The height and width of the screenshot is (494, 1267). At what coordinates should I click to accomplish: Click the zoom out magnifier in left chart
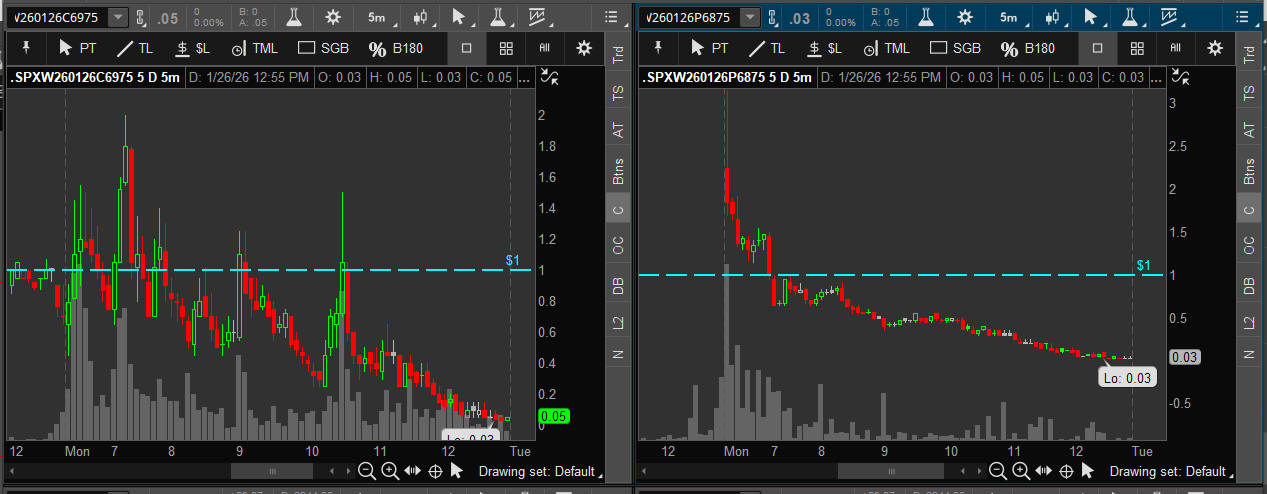point(367,471)
